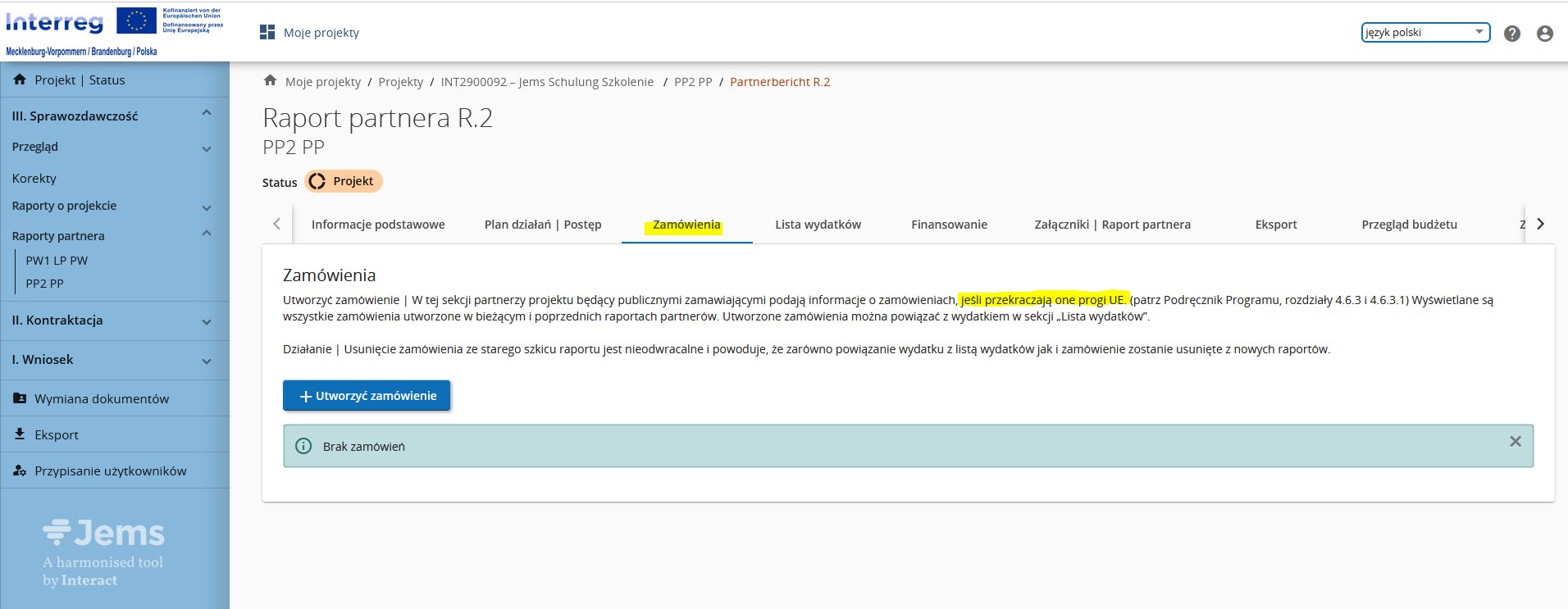
Task: Open the Projekty breadcrumb link
Action: (400, 82)
